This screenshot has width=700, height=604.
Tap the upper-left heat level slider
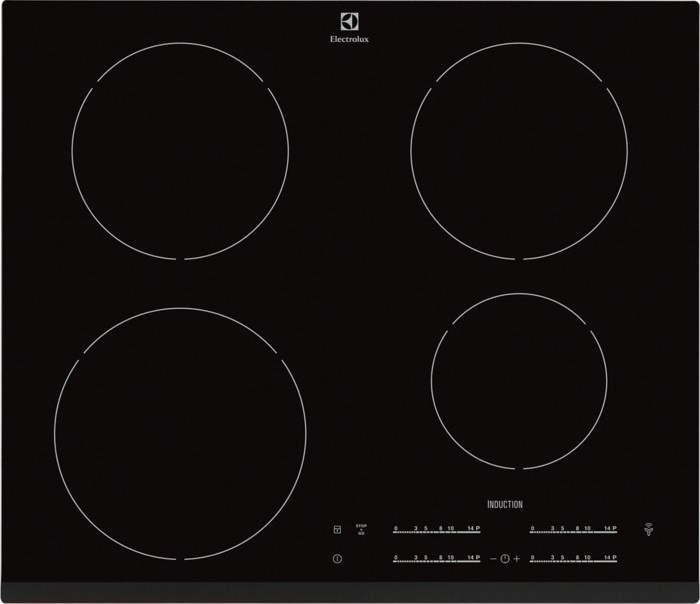437,529
